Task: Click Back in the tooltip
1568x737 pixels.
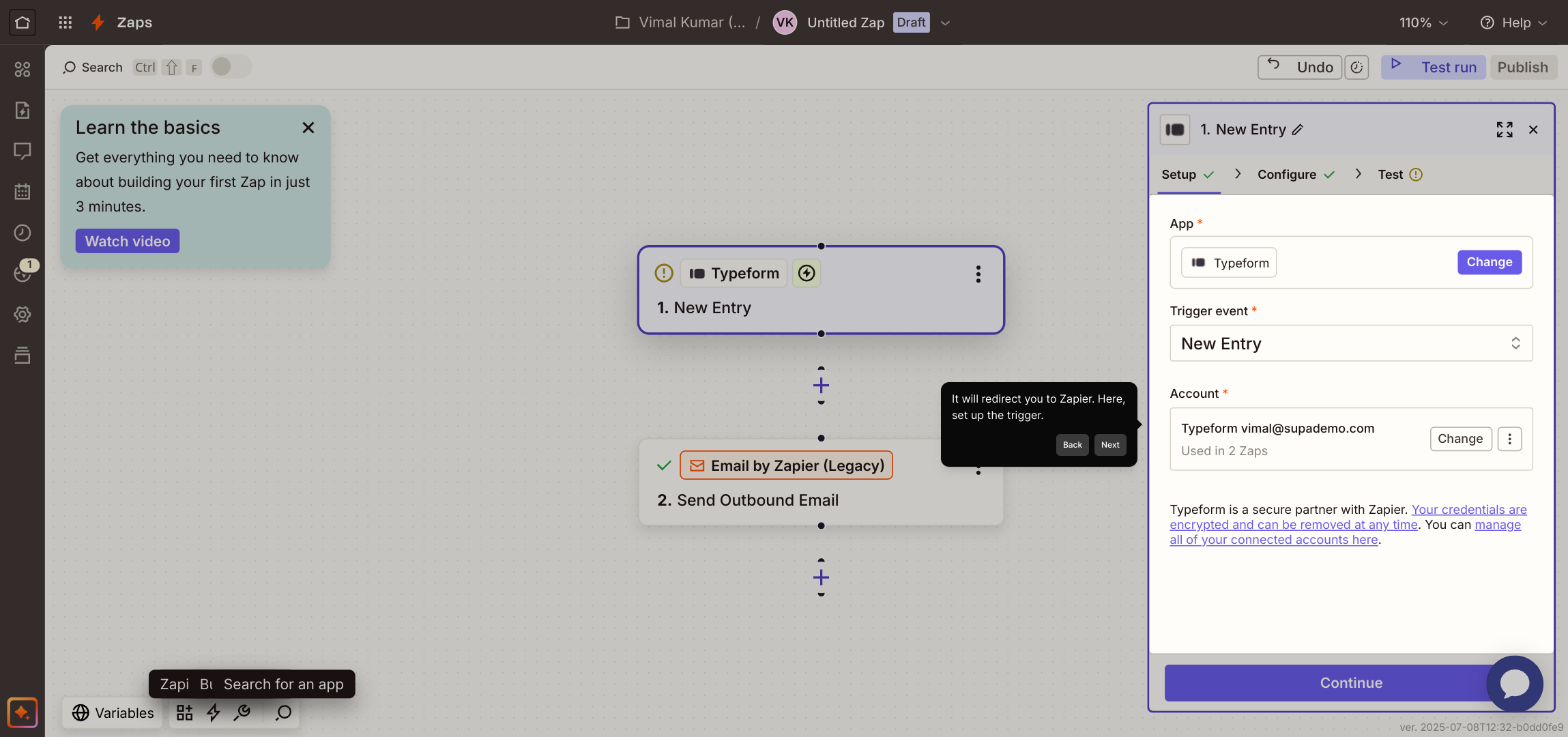Action: coord(1073,445)
